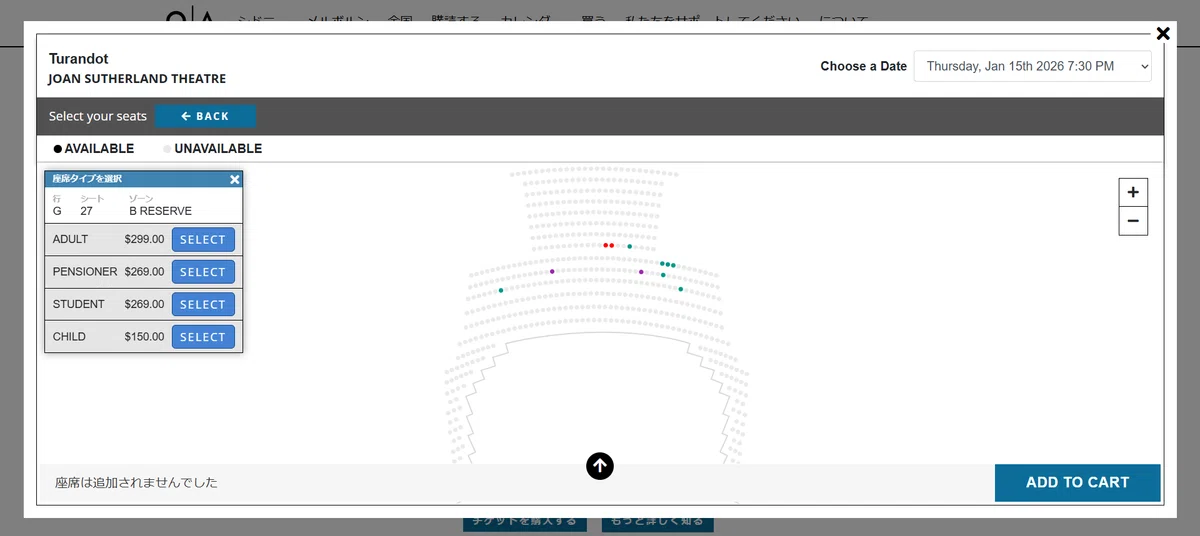Go back with the BACK button
This screenshot has width=1200, height=536.
[205, 116]
